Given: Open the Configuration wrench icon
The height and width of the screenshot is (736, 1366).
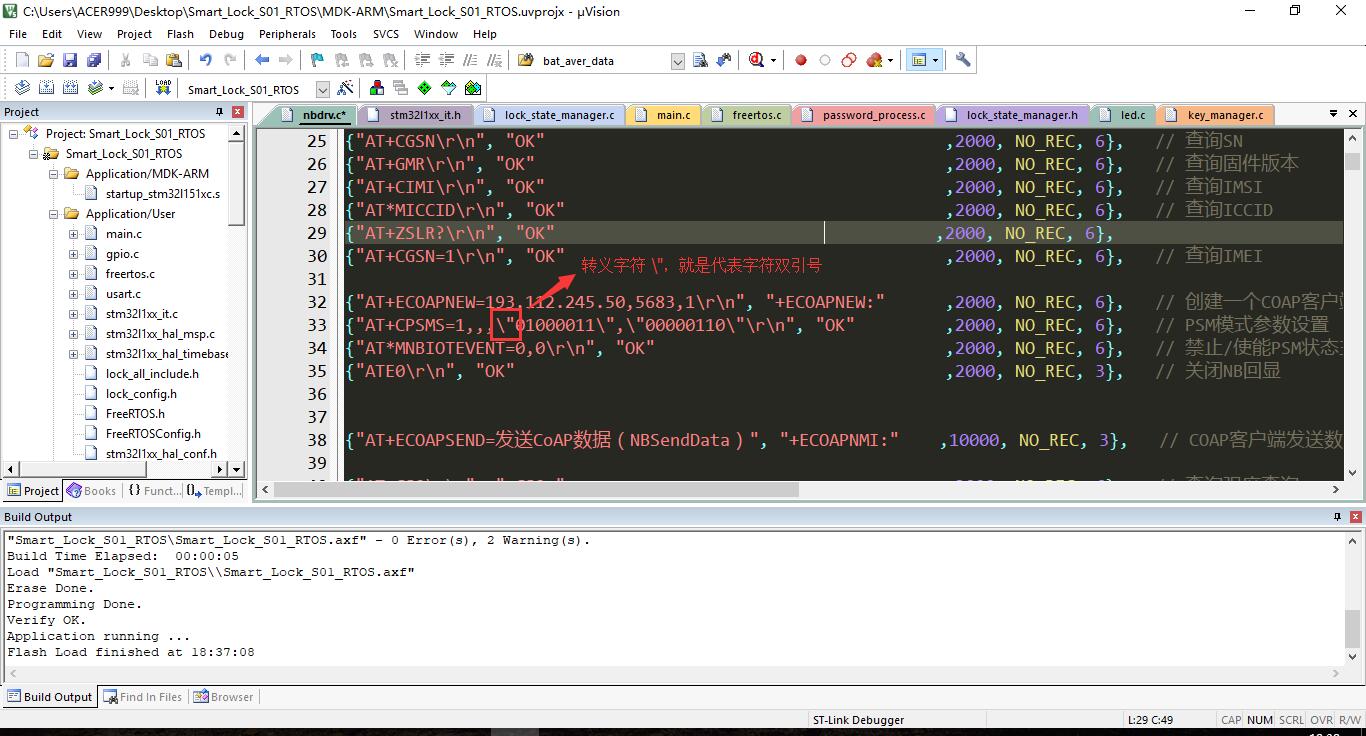Looking at the screenshot, I should click(963, 60).
